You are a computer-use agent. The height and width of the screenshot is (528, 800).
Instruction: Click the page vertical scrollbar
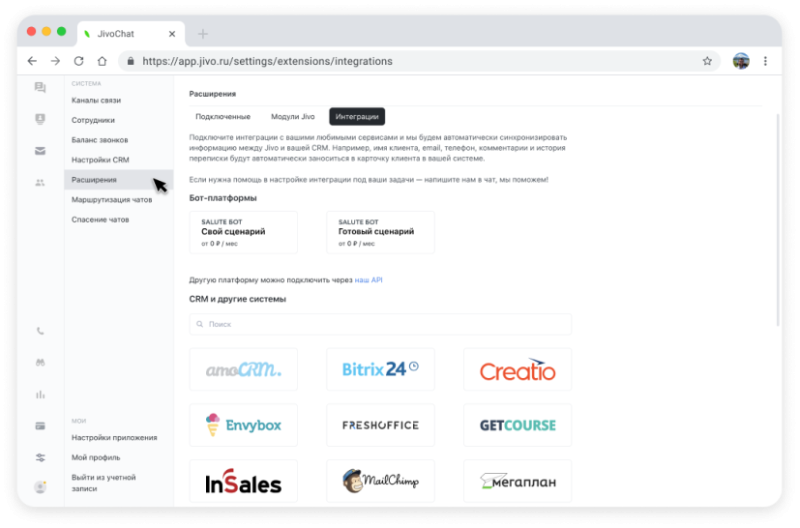point(778,219)
